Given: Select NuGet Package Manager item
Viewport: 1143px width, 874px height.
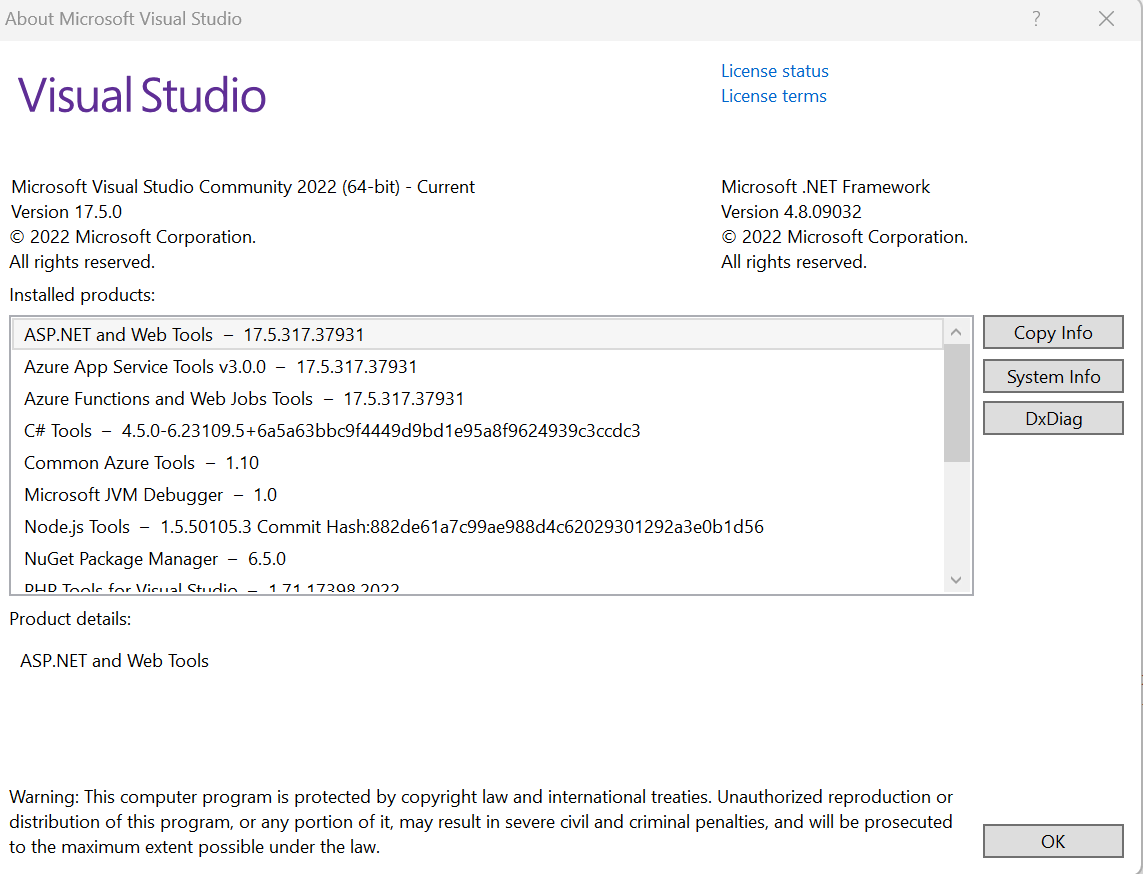Looking at the screenshot, I should 154,559.
